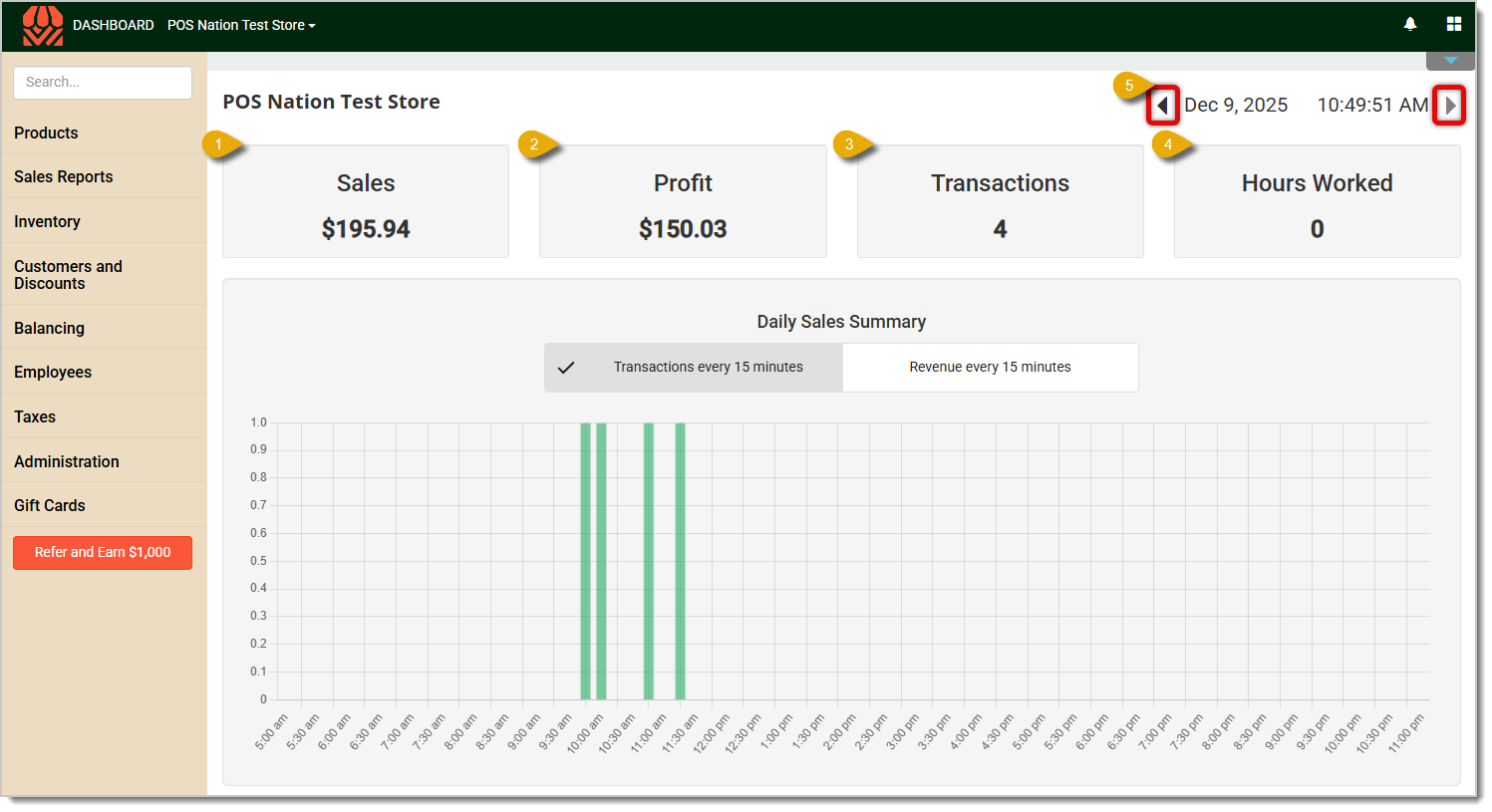
Task: Open the Hours Worked card
Action: coord(1317,202)
